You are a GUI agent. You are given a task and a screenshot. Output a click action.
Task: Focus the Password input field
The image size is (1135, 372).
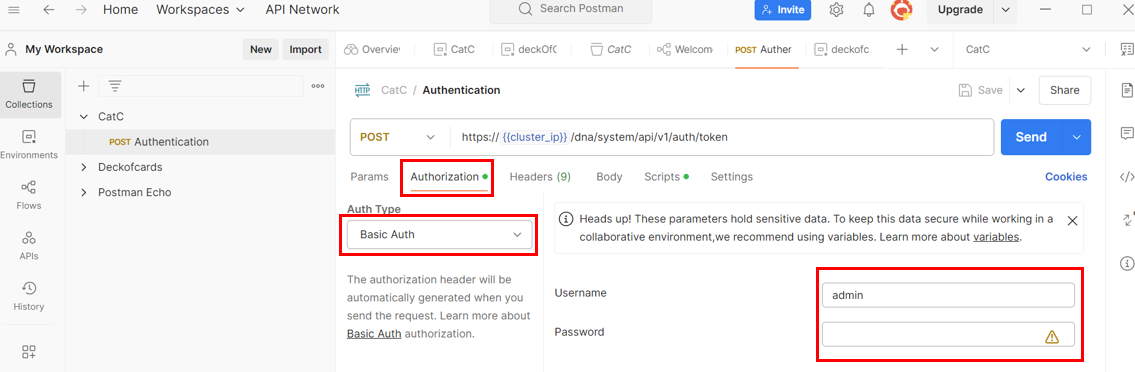point(948,334)
